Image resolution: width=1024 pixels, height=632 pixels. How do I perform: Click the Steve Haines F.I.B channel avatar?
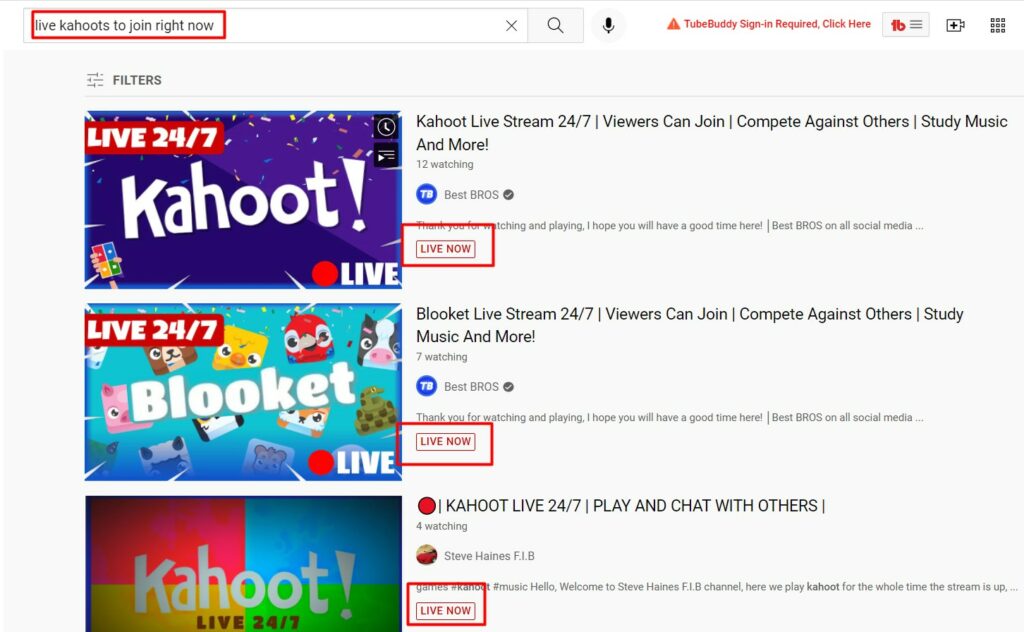pos(426,556)
